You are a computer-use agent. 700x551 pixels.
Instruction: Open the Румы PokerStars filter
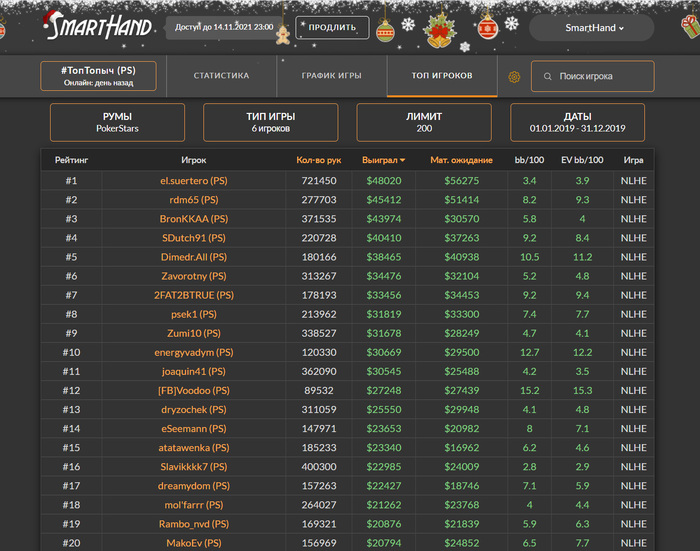point(117,122)
